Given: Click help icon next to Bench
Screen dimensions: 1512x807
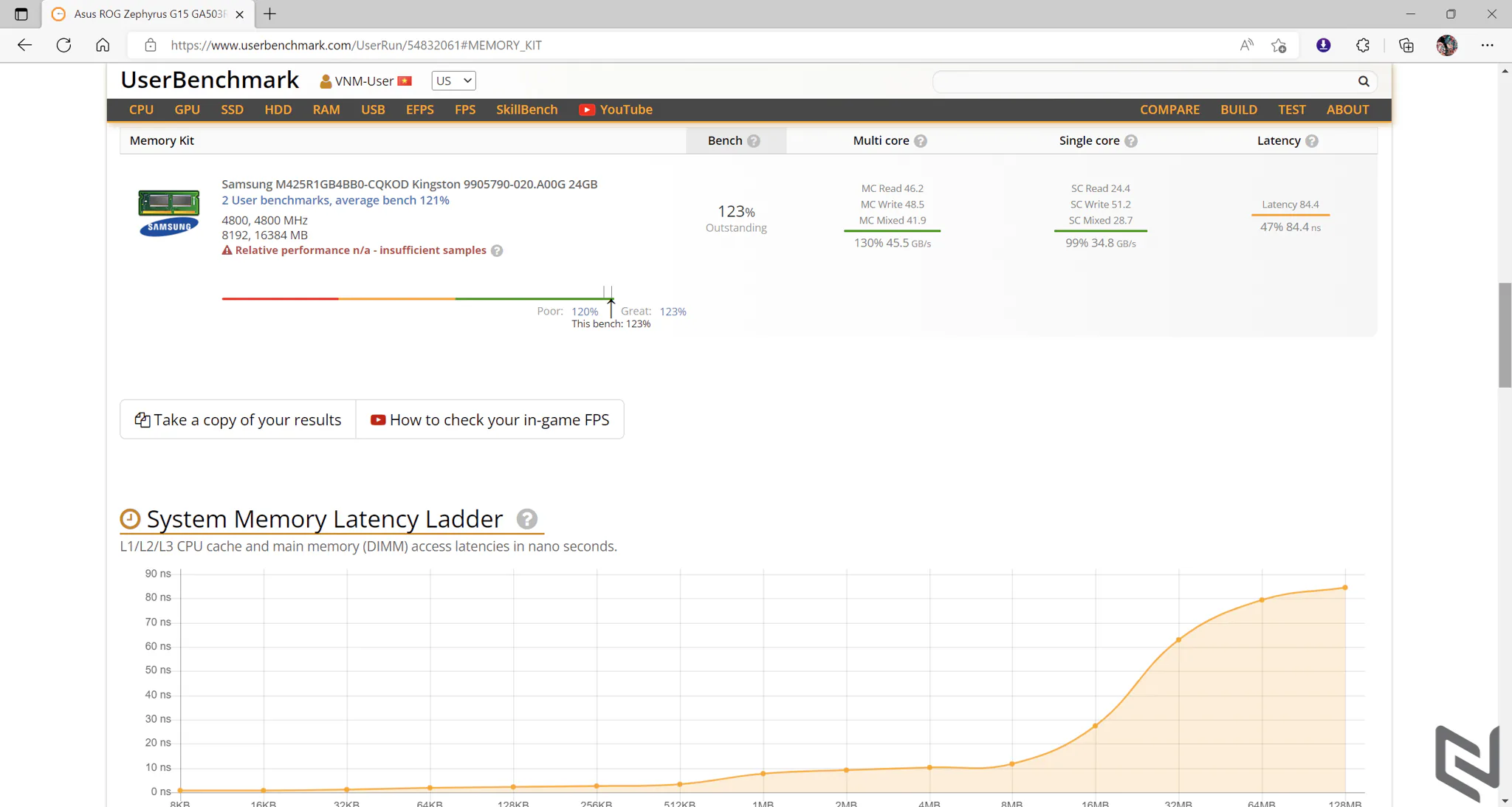Looking at the screenshot, I should point(754,141).
